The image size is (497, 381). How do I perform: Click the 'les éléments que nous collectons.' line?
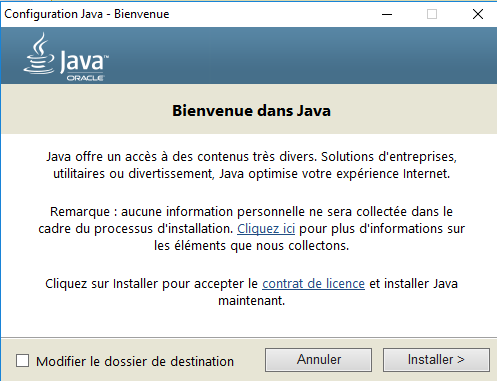click(251, 246)
